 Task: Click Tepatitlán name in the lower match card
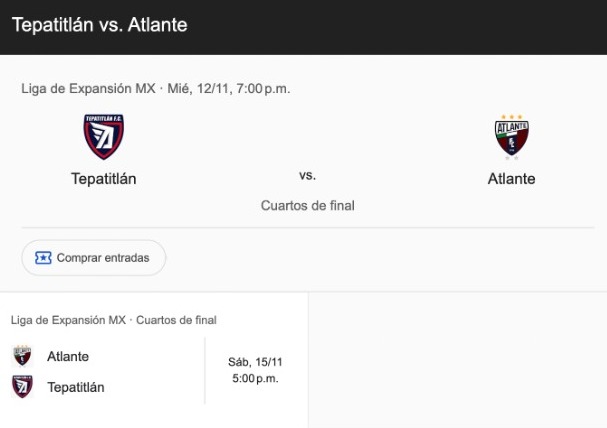[76, 387]
